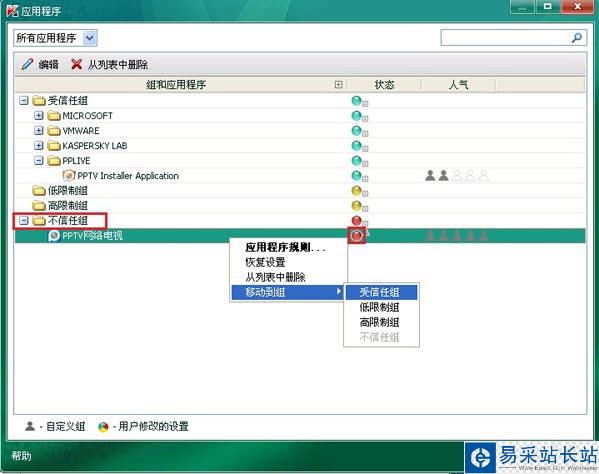This screenshot has width=599, height=474.
Task: Click the column expand icon in header
Action: (338, 85)
